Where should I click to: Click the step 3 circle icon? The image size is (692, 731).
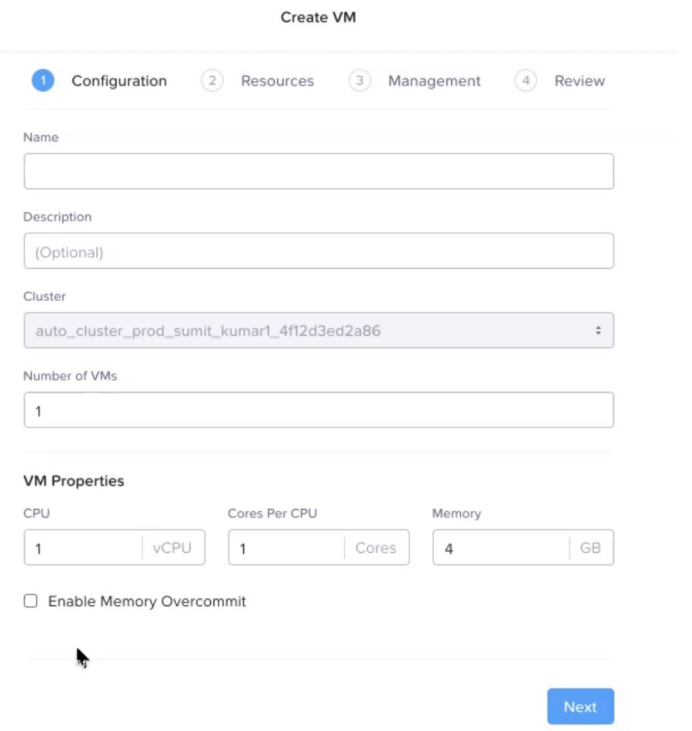360,81
